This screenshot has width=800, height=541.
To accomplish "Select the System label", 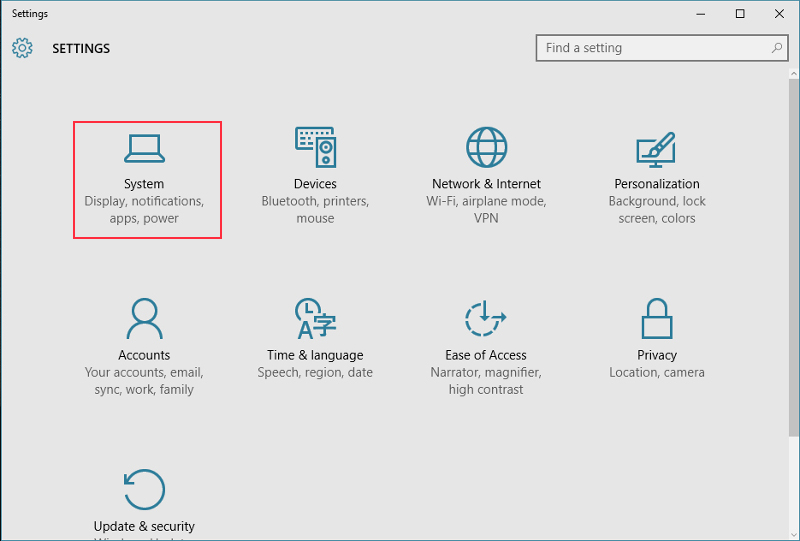I will point(144,184).
